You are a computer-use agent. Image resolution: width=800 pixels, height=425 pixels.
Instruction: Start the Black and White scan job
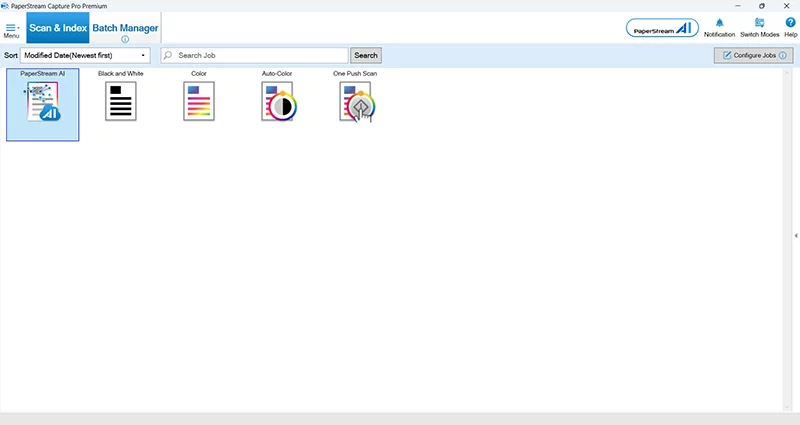(x=120, y=102)
